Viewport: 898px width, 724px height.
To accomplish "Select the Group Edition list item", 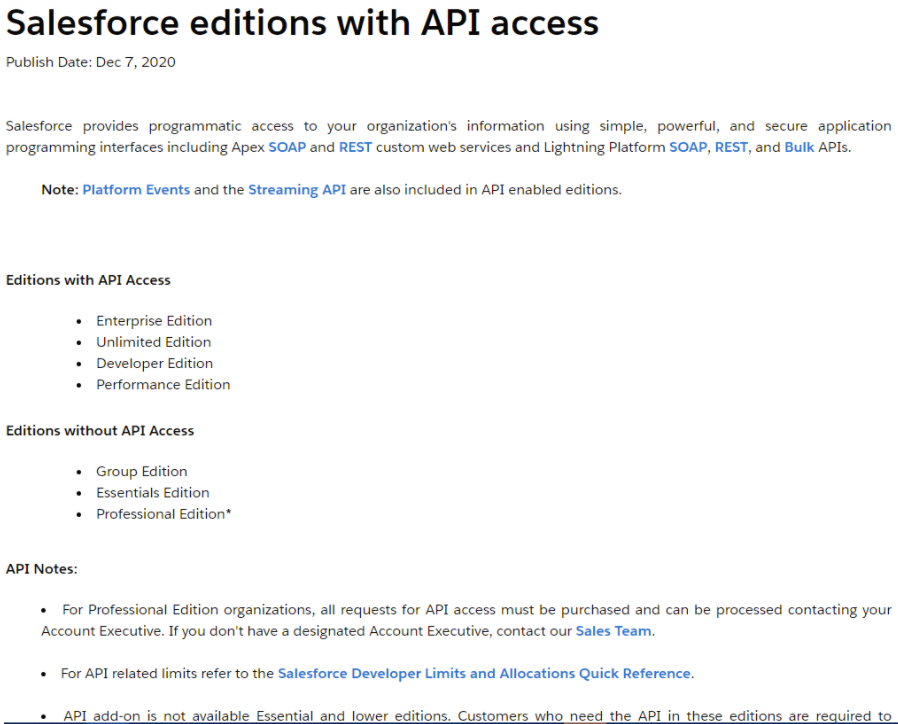I will (141, 472).
